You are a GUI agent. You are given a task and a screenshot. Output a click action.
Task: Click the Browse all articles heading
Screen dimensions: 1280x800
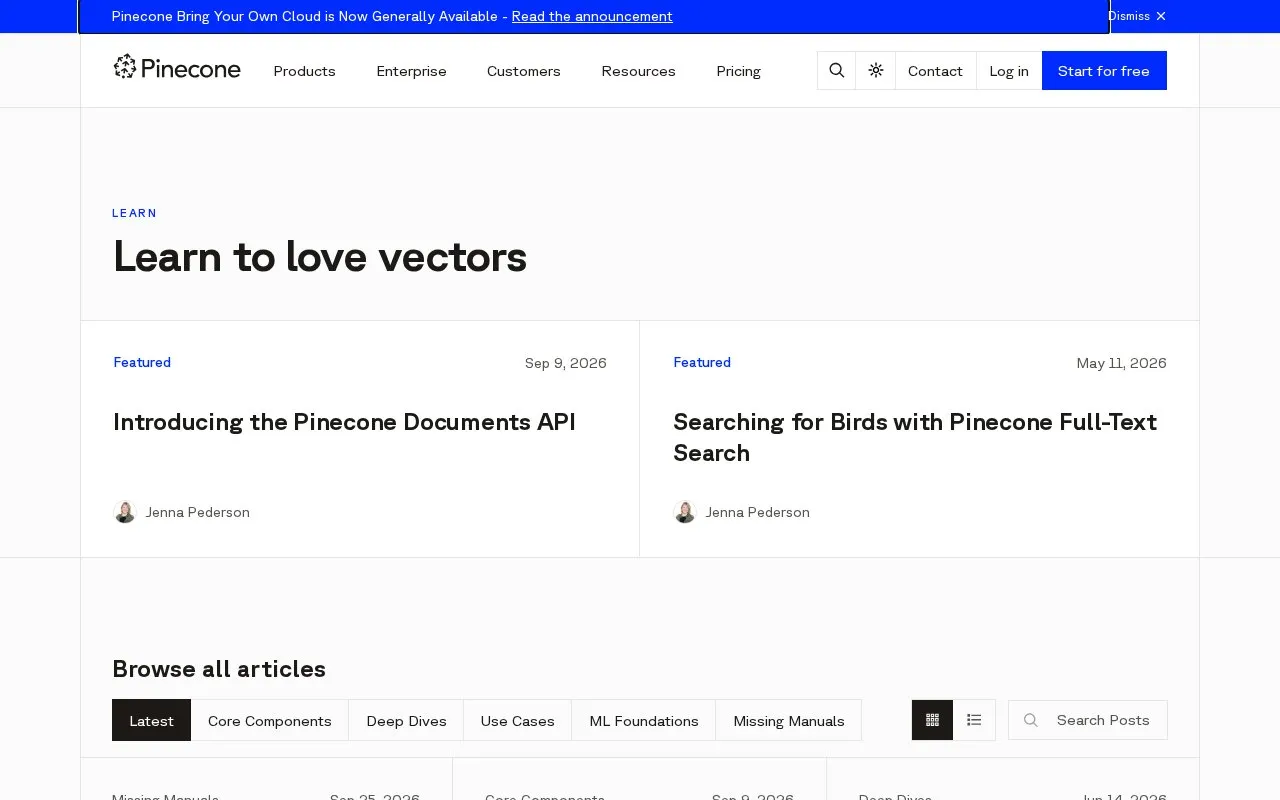(219, 669)
